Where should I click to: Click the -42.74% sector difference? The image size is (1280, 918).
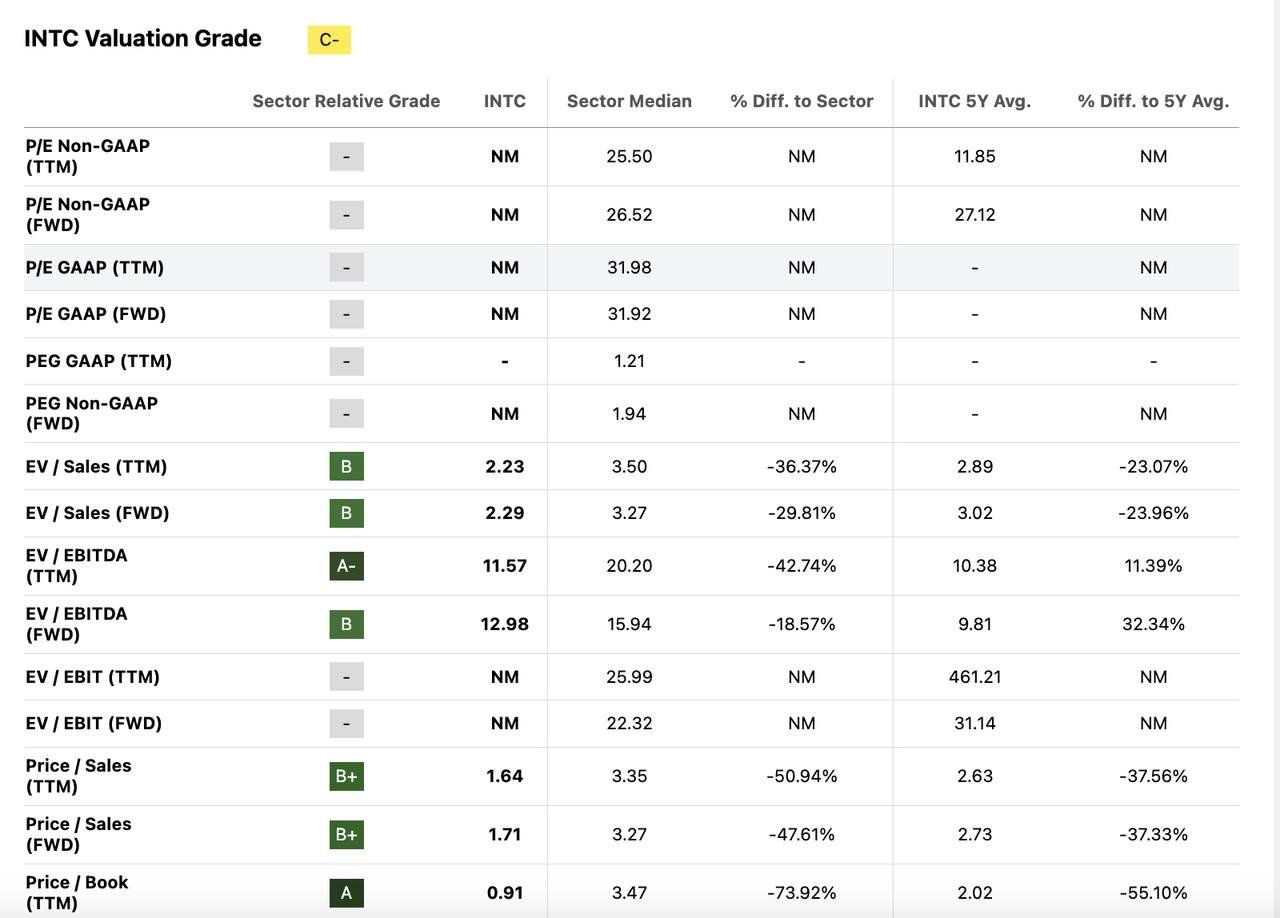click(802, 566)
